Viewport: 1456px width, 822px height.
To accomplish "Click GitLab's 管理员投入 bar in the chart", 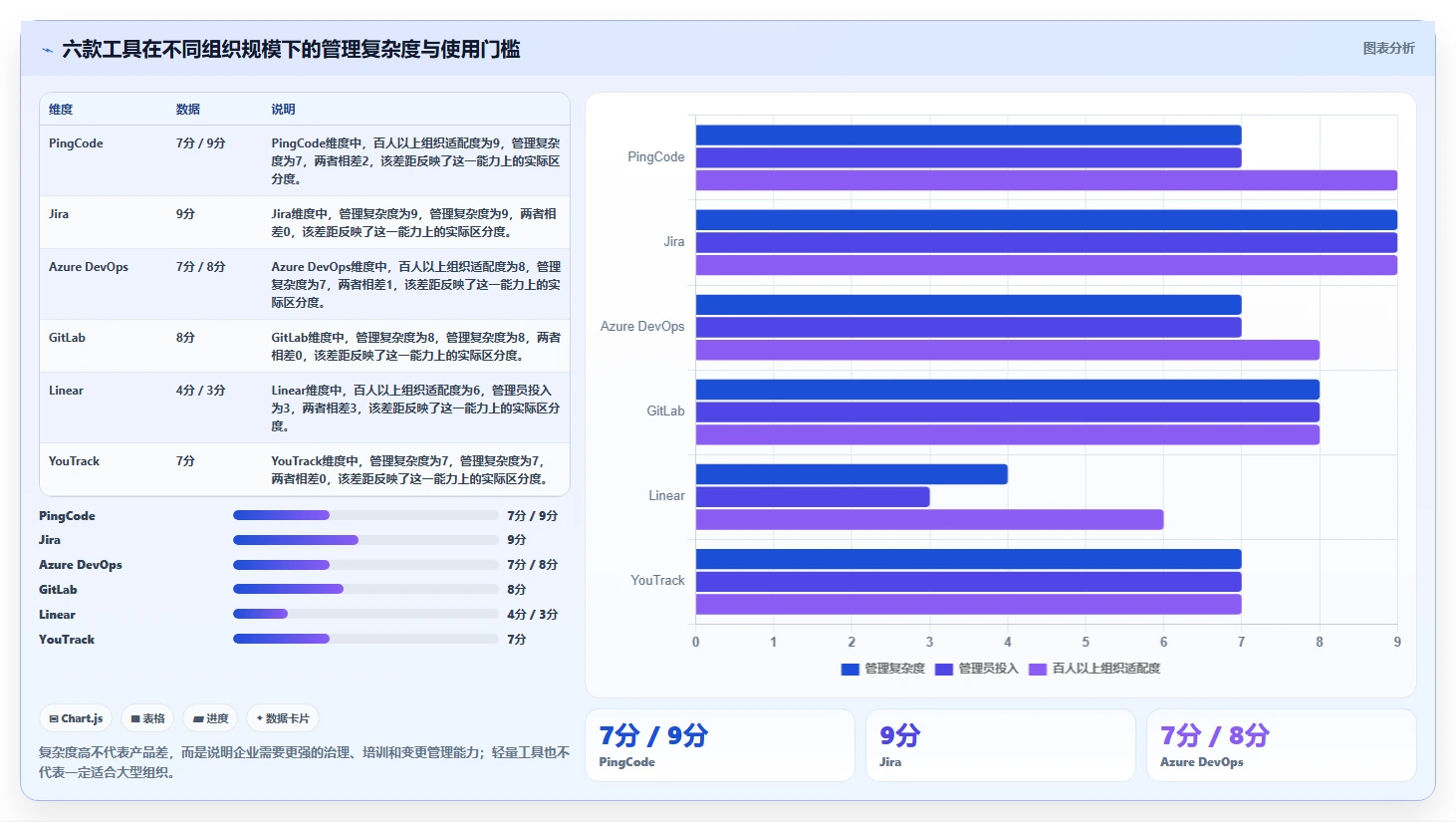I will click(1008, 411).
